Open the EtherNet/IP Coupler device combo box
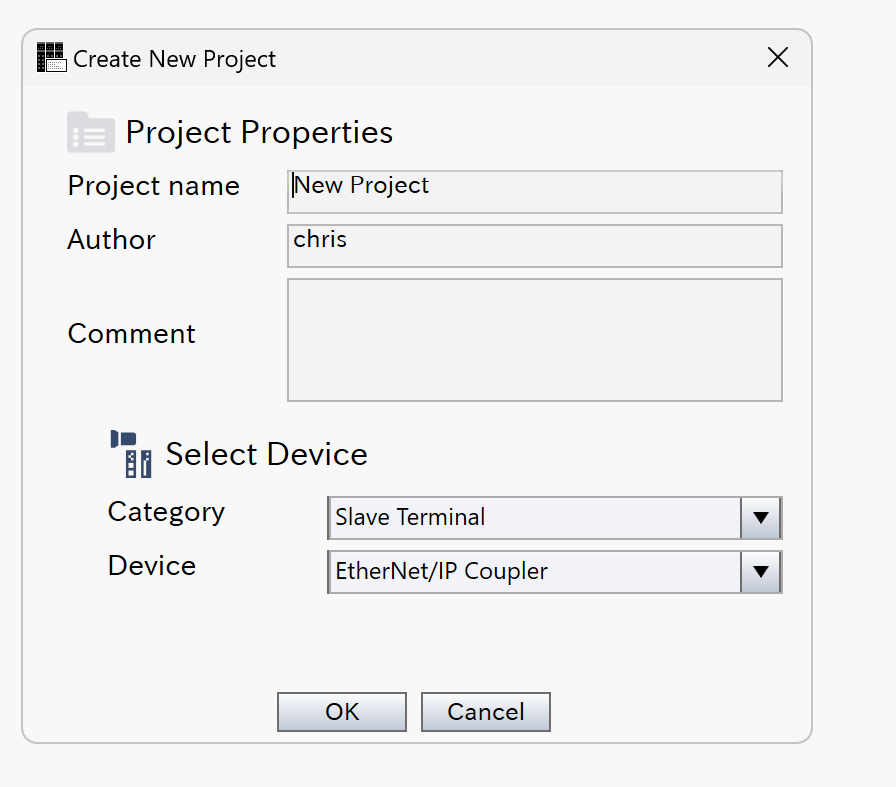The width and height of the screenshot is (896, 787). pos(535,572)
